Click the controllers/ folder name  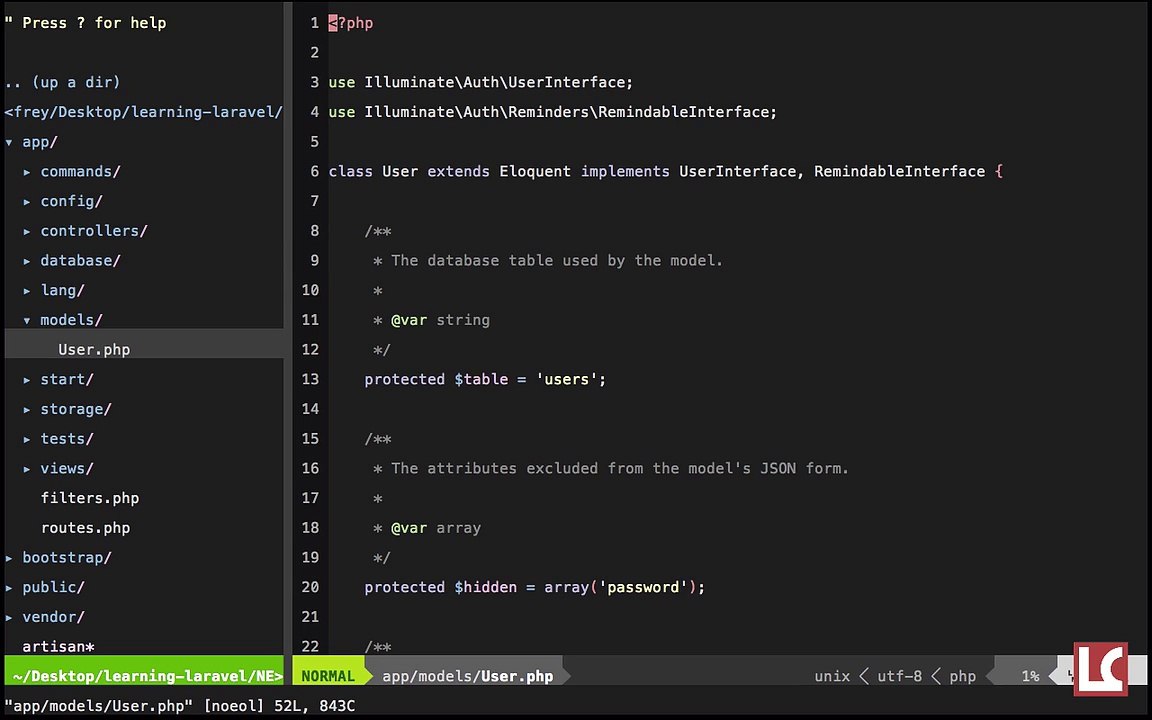coord(94,231)
